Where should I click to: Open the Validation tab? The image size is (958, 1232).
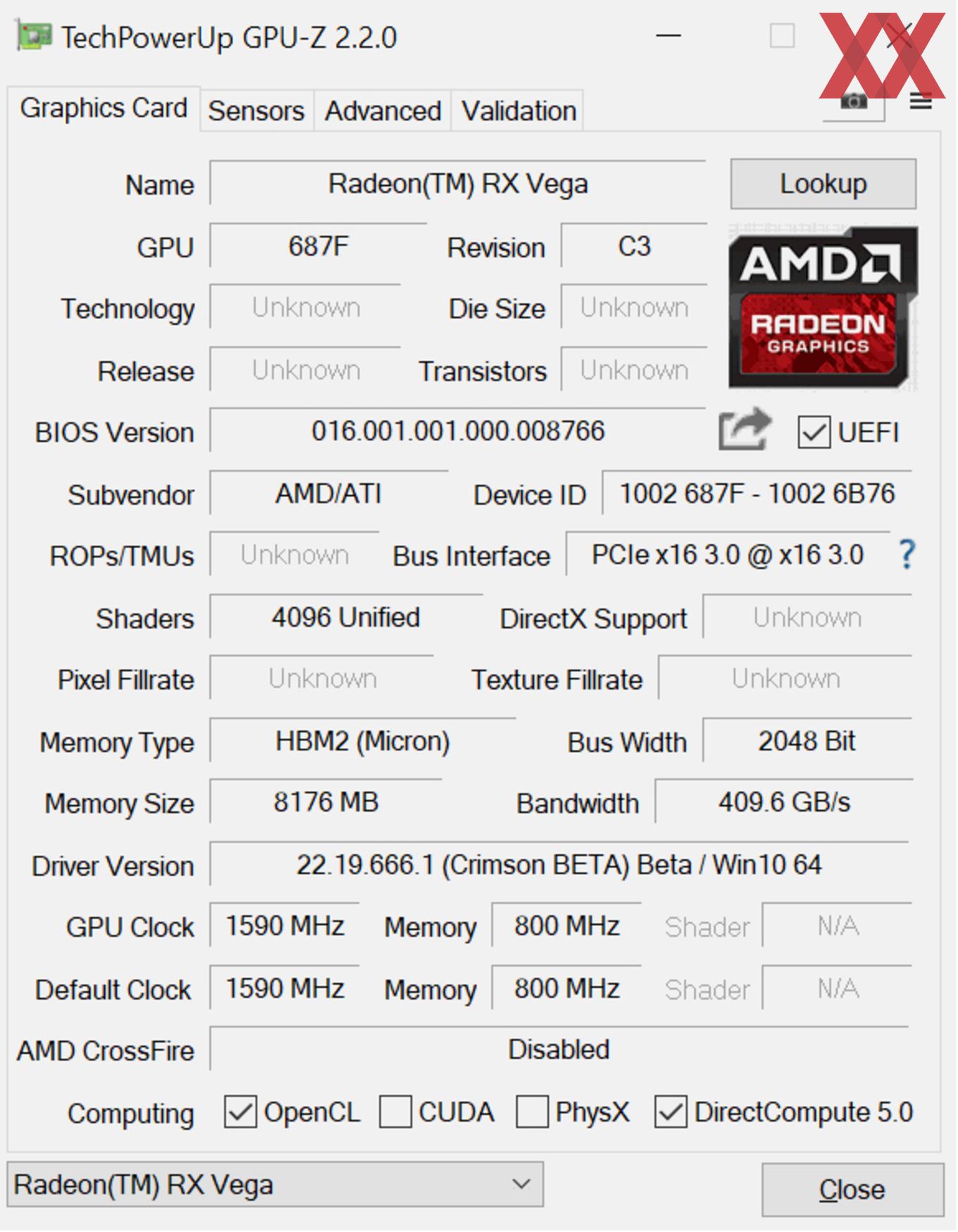coord(518,111)
